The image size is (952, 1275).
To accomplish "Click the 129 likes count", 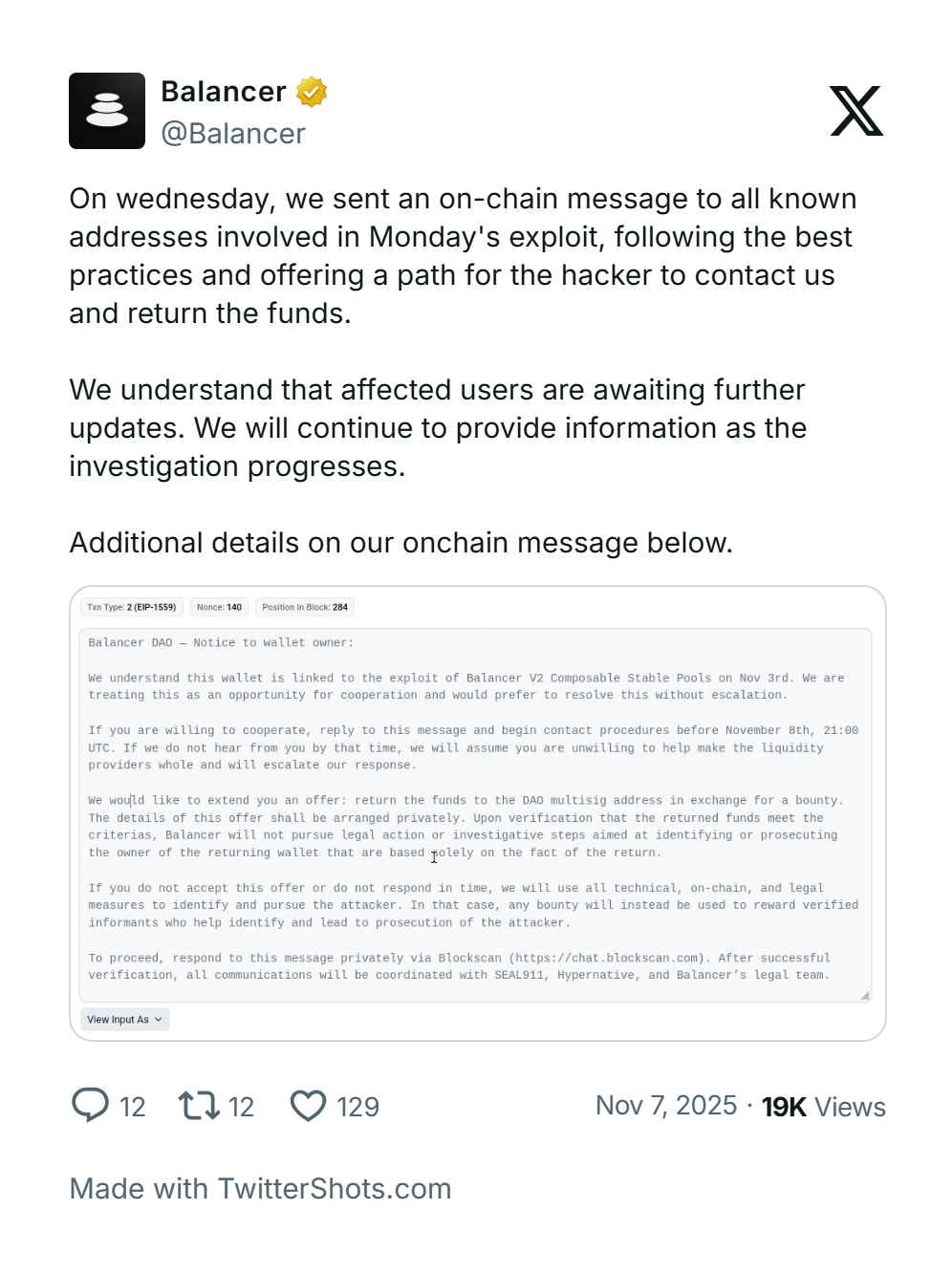I will pos(358,1106).
